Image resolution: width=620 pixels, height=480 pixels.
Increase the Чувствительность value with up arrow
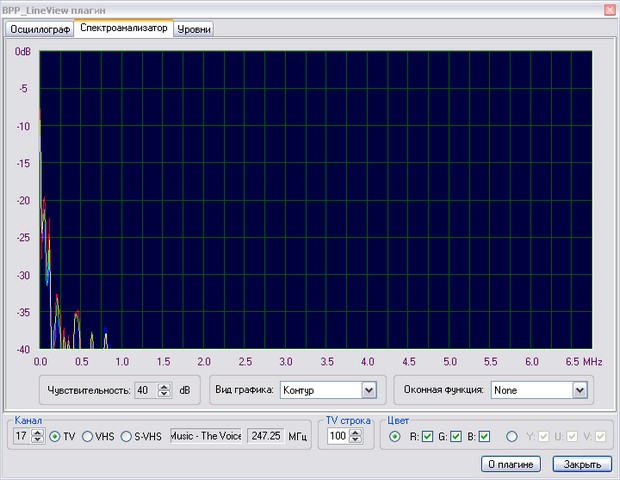point(164,386)
